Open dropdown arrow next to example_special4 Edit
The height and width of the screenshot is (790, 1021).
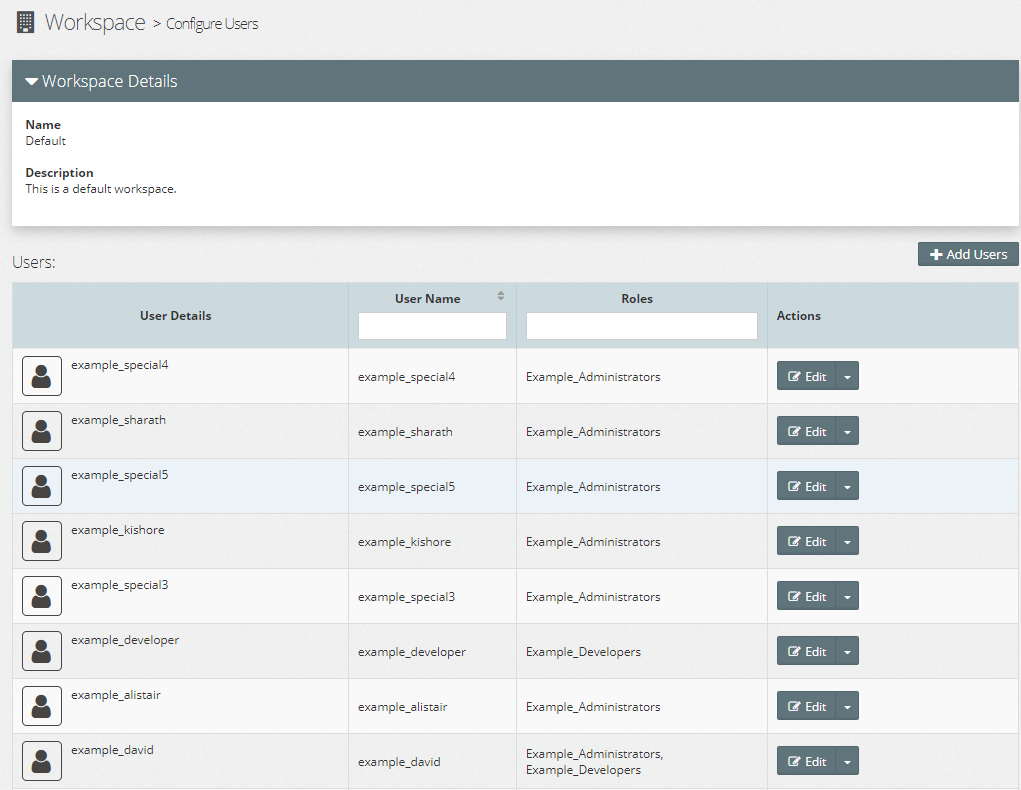tap(847, 376)
